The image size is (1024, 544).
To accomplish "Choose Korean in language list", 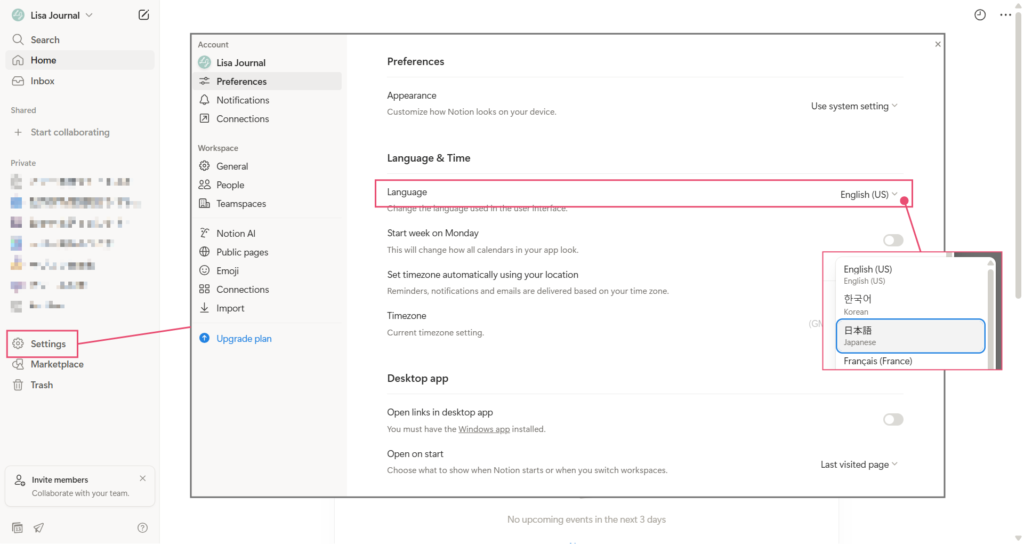I will coord(910,304).
